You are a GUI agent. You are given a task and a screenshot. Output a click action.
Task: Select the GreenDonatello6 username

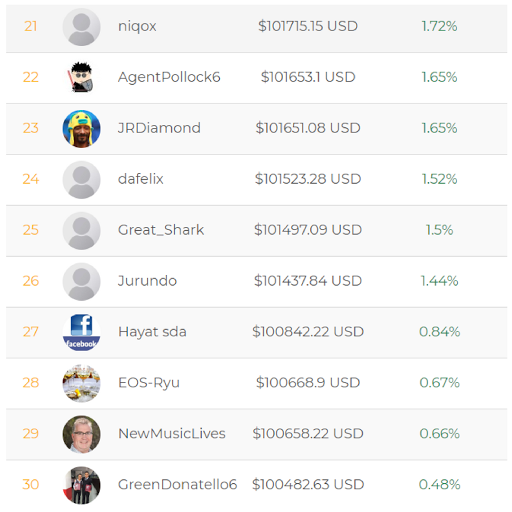click(177, 484)
